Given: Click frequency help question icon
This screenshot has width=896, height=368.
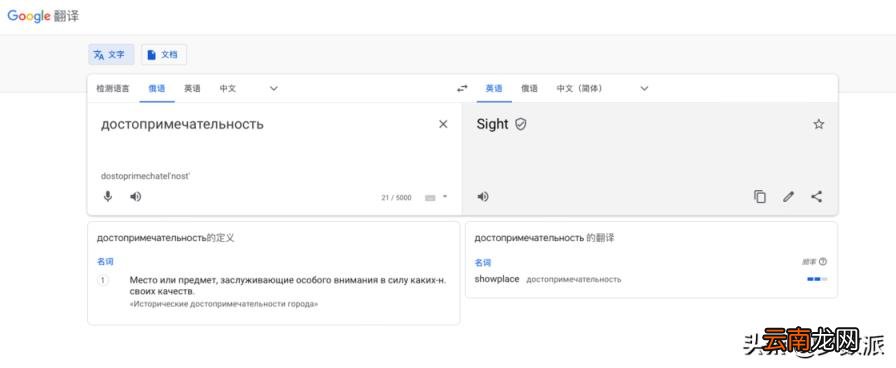Looking at the screenshot, I should [823, 262].
